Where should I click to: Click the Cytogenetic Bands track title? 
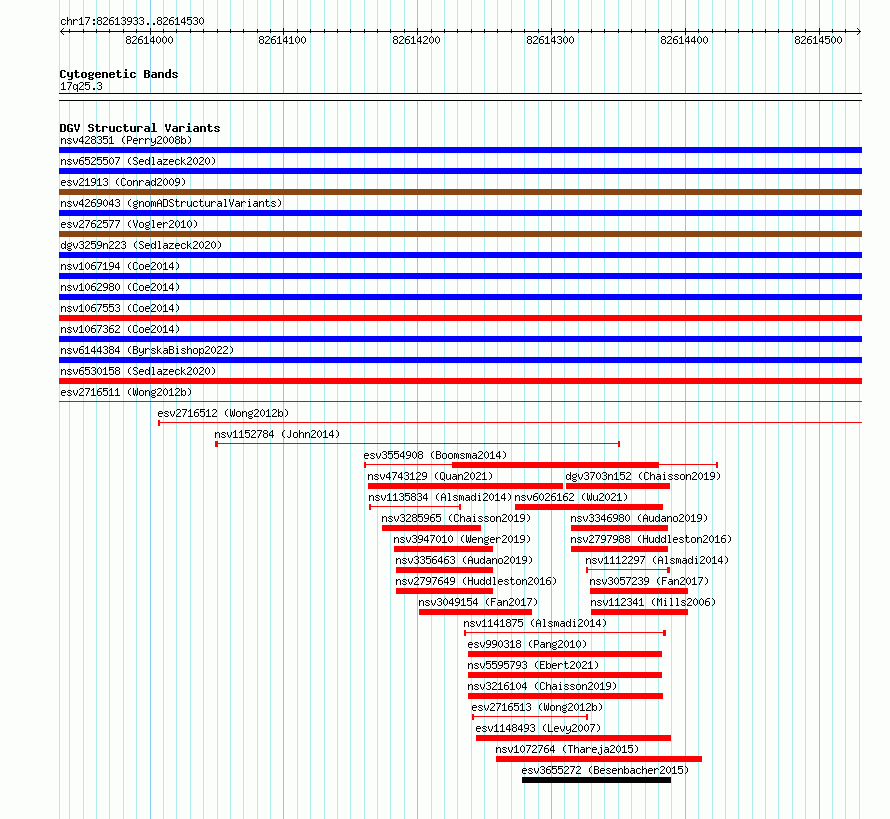[119, 74]
